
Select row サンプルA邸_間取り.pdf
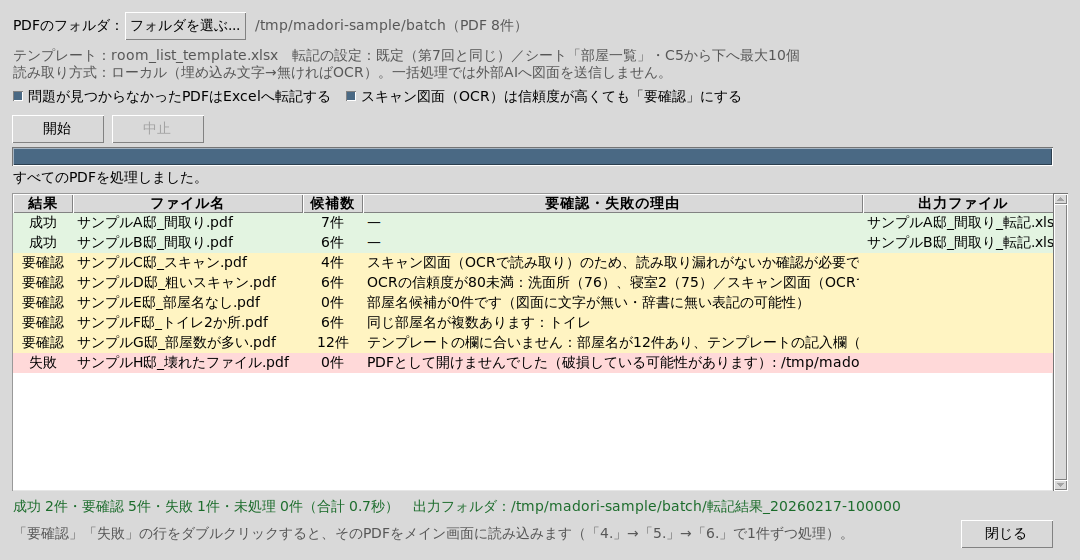pos(532,222)
